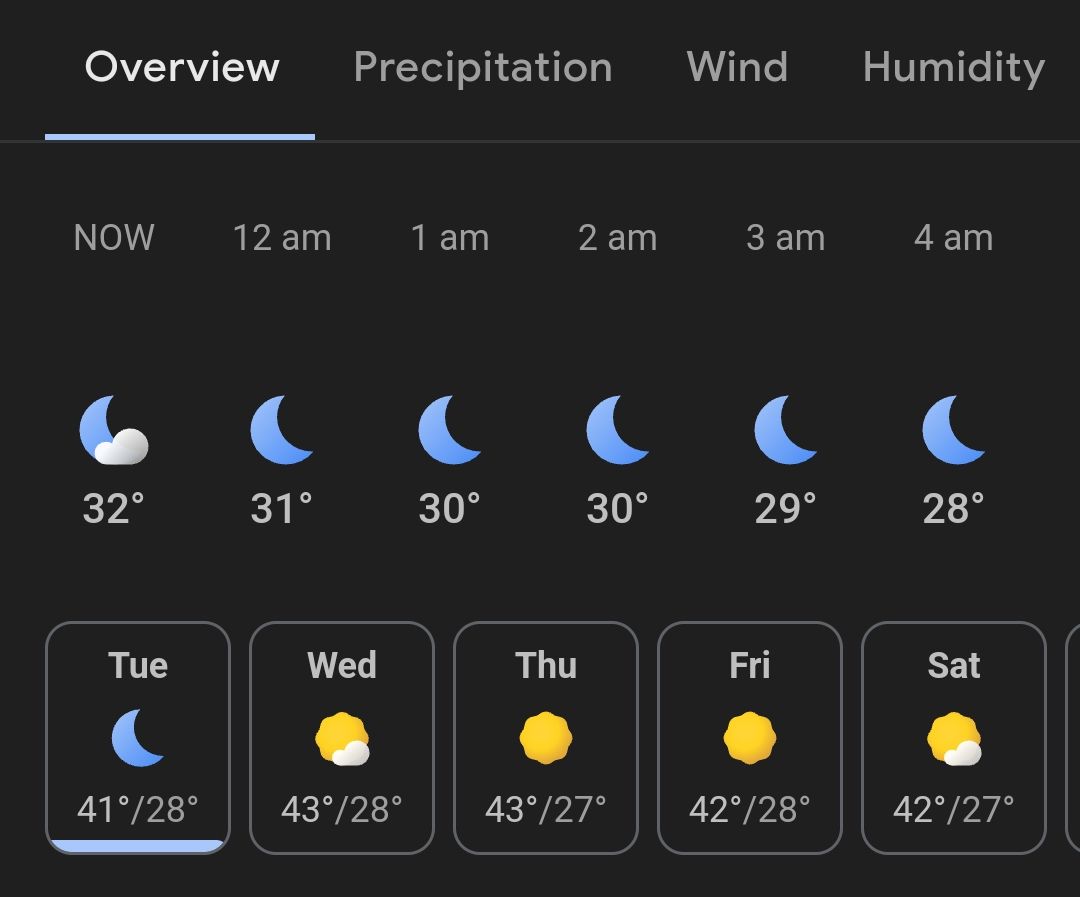The height and width of the screenshot is (897, 1080).
Task: Click the partially visible card after Sat
Action: [x=1072, y=738]
